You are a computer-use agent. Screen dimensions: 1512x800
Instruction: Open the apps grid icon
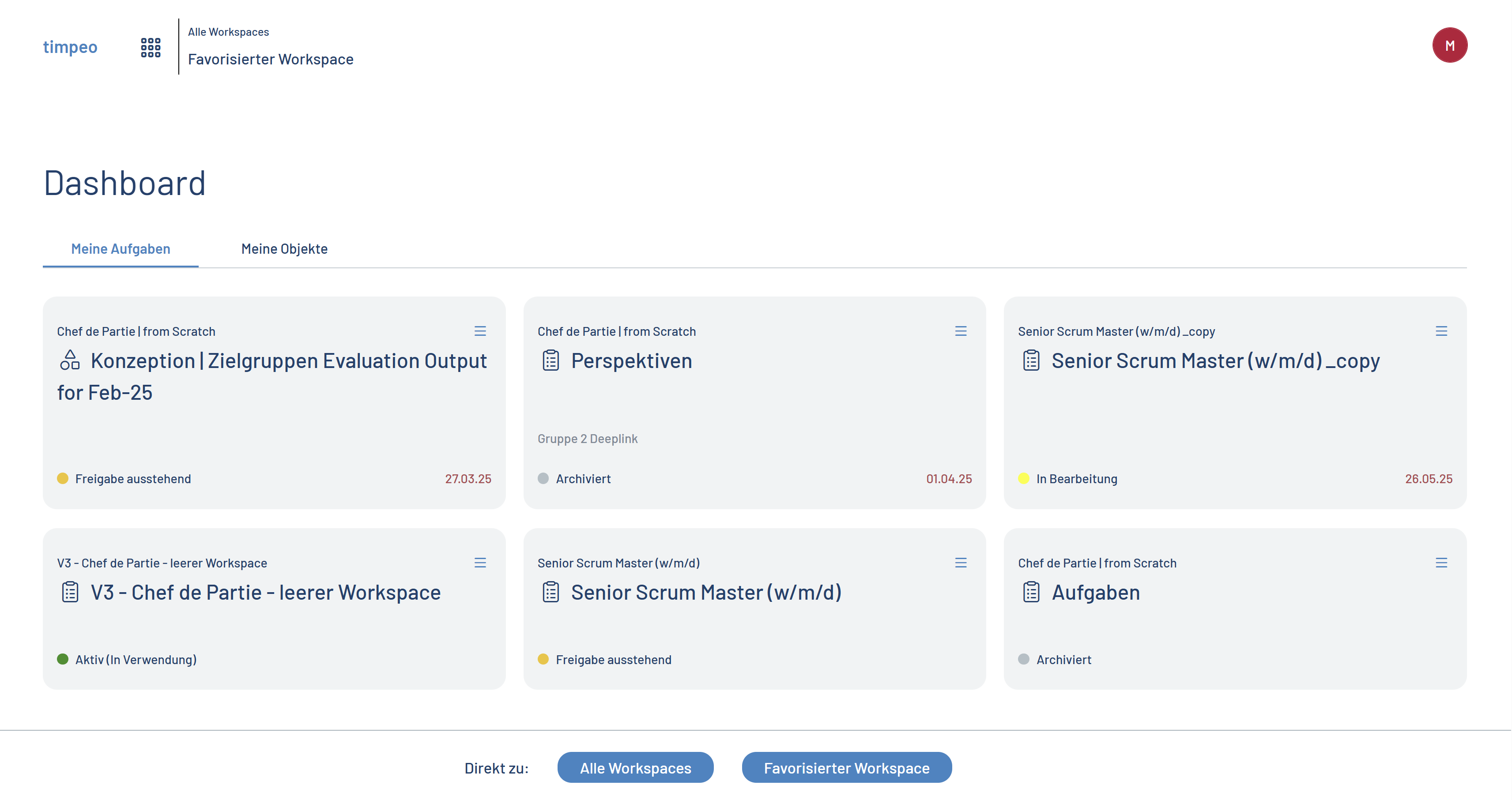click(150, 48)
